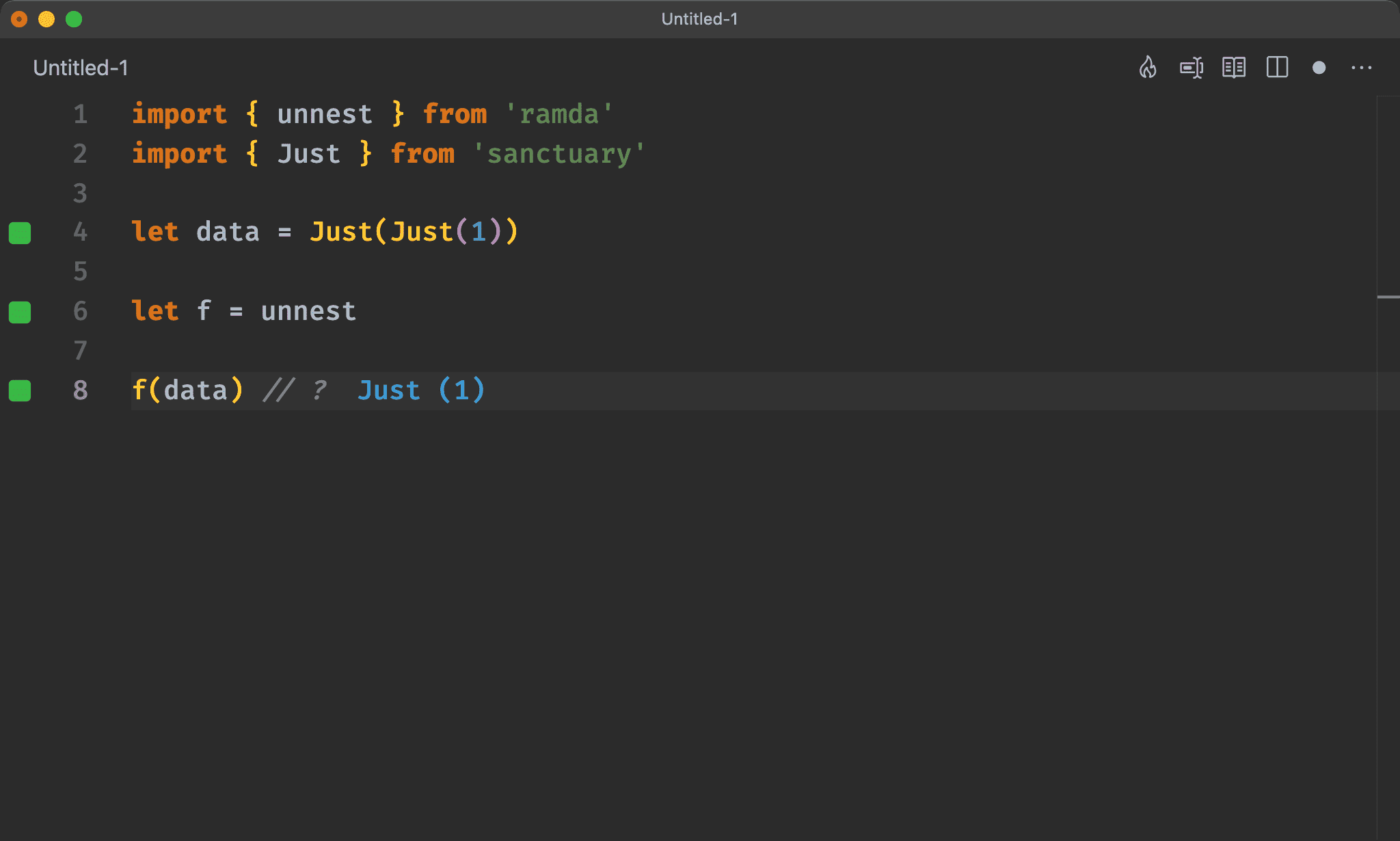Screen dimensions: 1400x841
Task: Click outer 'Just(' call on line 4
Action: click(348, 232)
